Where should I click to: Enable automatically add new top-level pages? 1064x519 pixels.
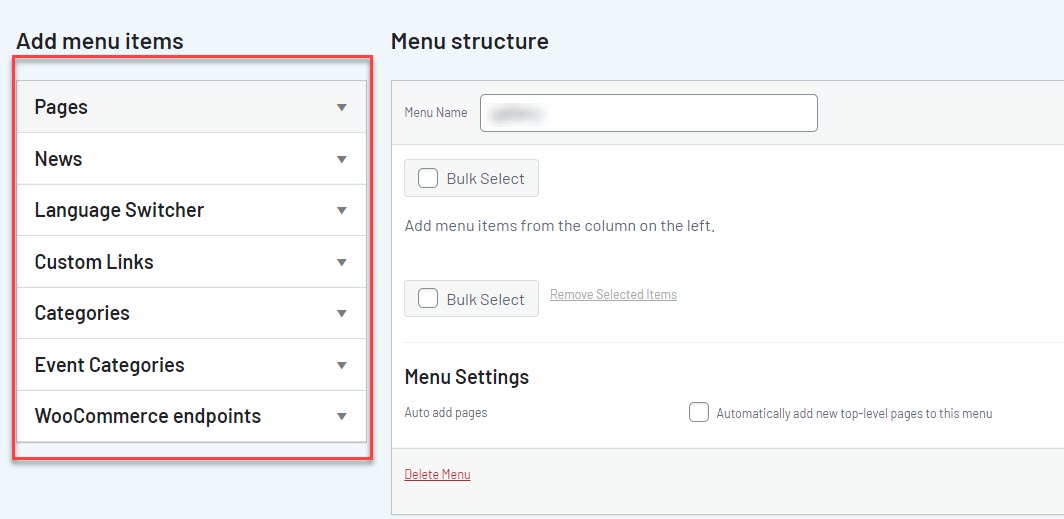point(699,412)
